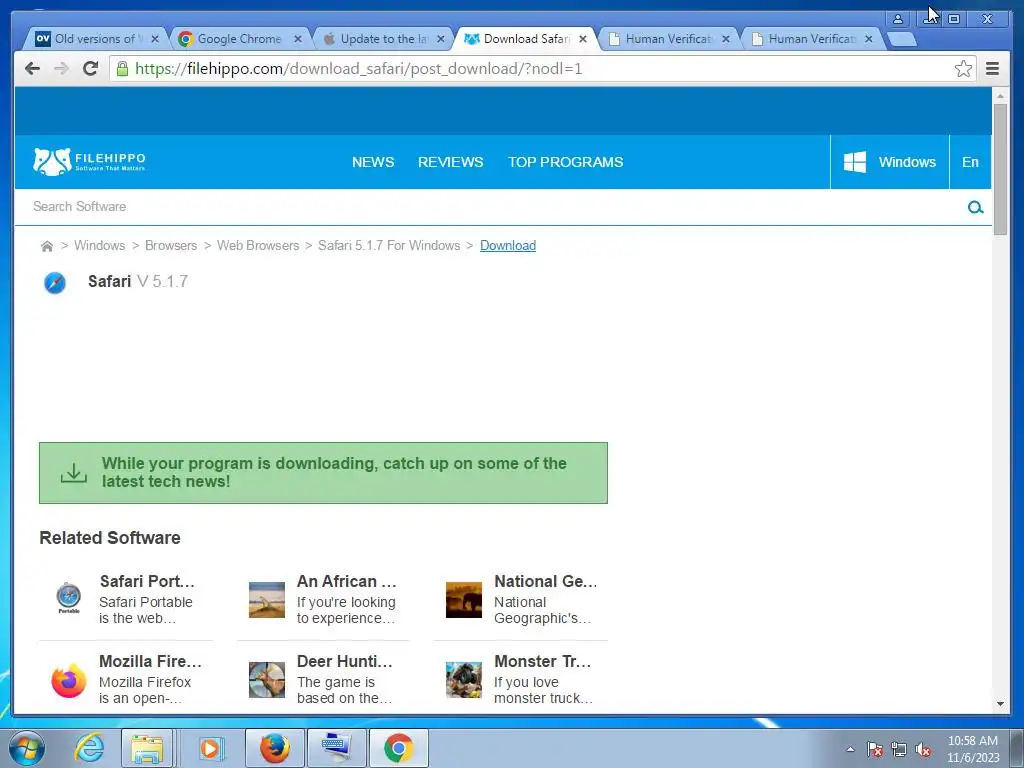
Task: Click the Deer Hunting game thumbnail
Action: click(x=266, y=680)
